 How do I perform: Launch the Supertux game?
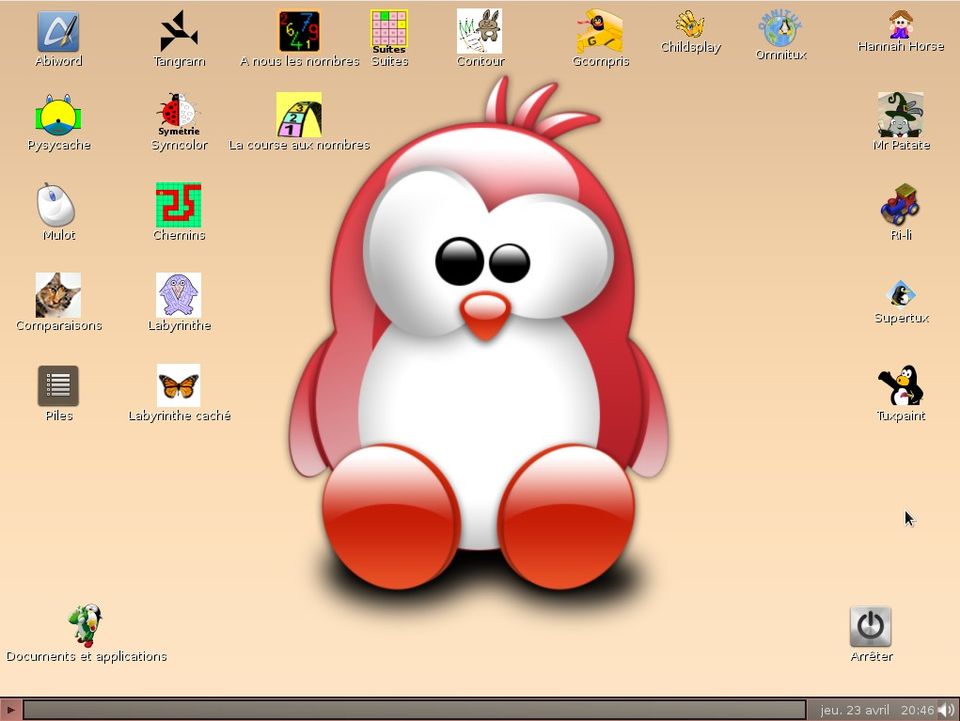tap(901, 296)
